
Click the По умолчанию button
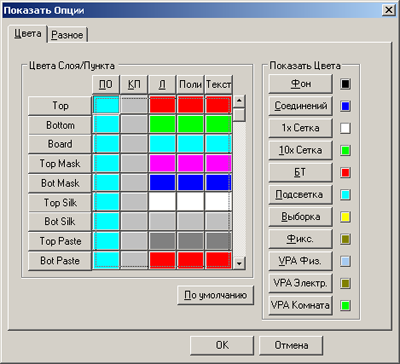pos(215,295)
